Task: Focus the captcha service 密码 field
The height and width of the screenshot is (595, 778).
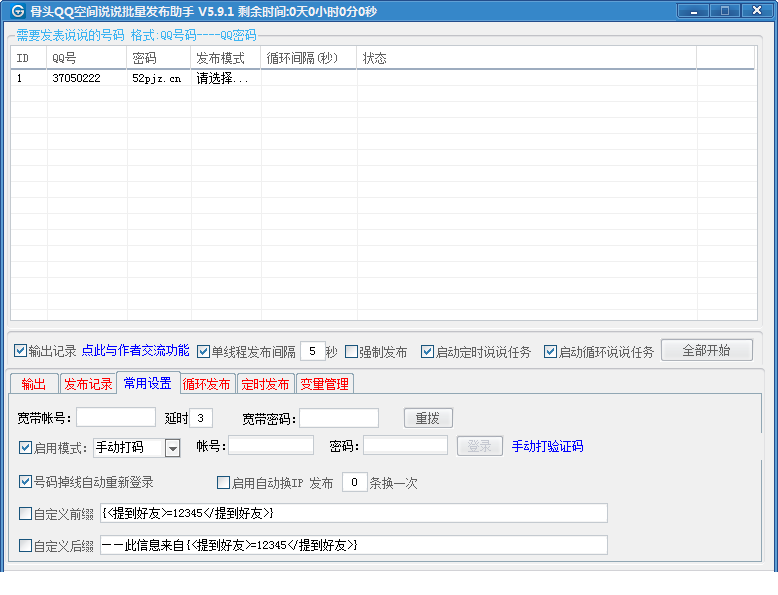Action: pos(405,446)
